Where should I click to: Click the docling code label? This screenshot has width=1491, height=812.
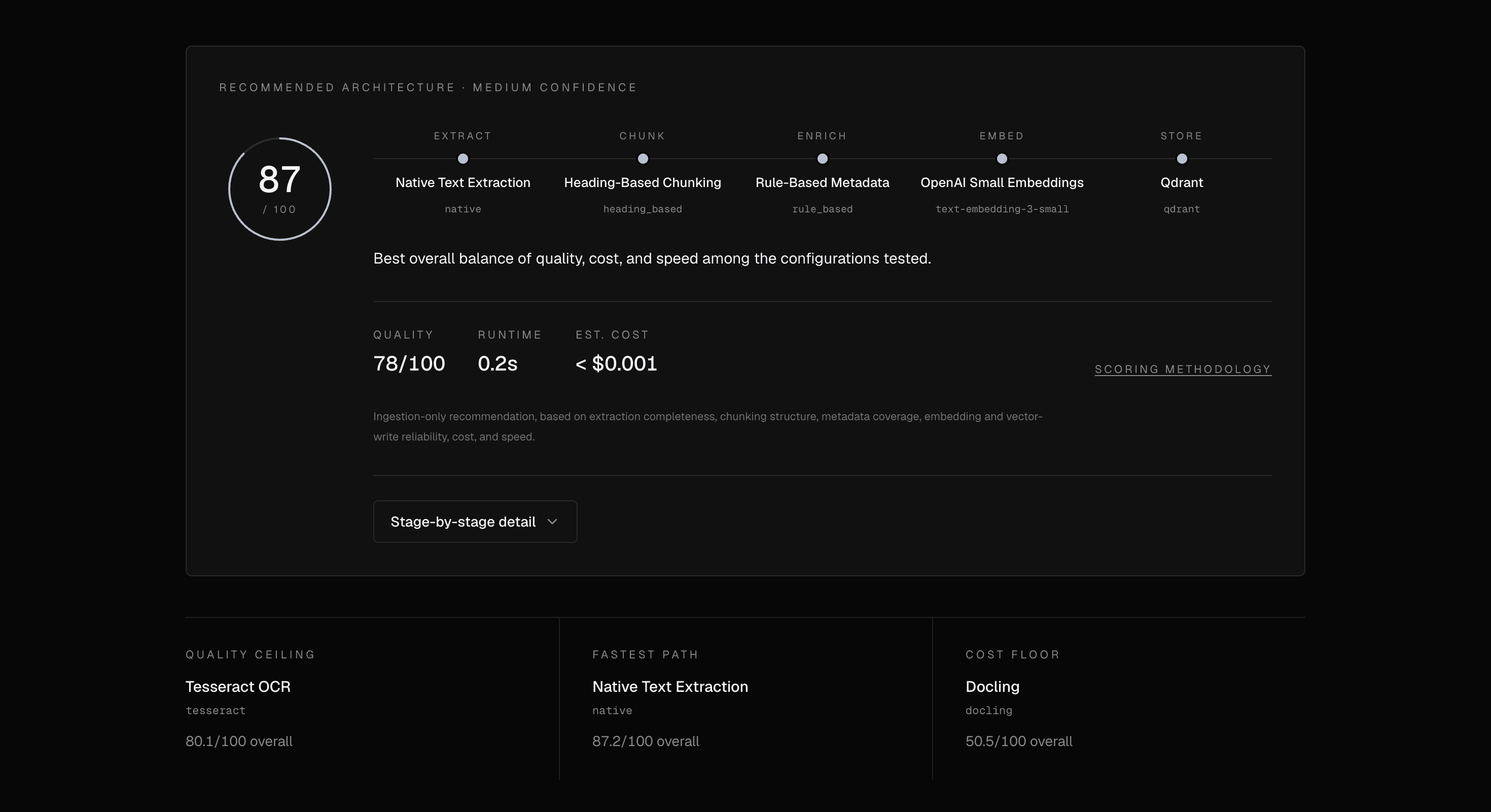988,710
